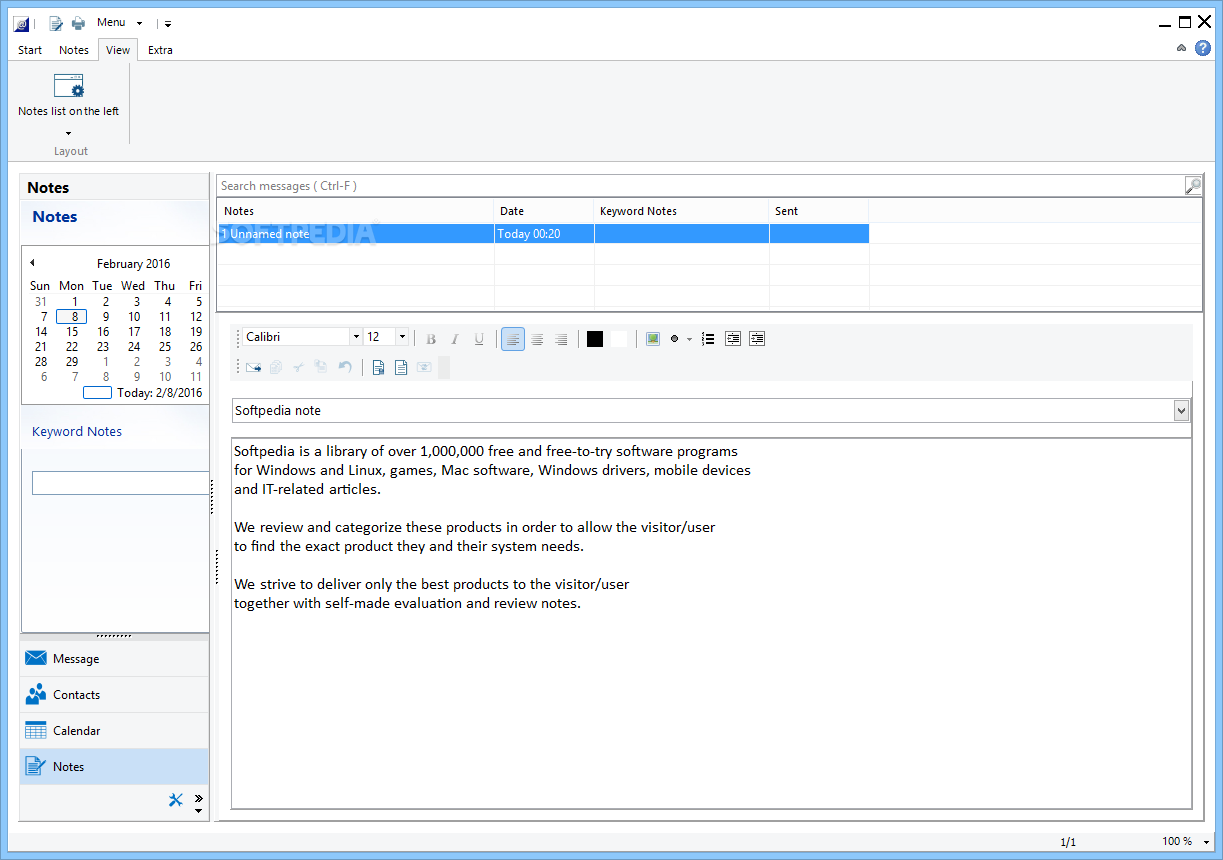The image size is (1223, 860).
Task: Toggle italic formatting
Action: click(x=455, y=339)
